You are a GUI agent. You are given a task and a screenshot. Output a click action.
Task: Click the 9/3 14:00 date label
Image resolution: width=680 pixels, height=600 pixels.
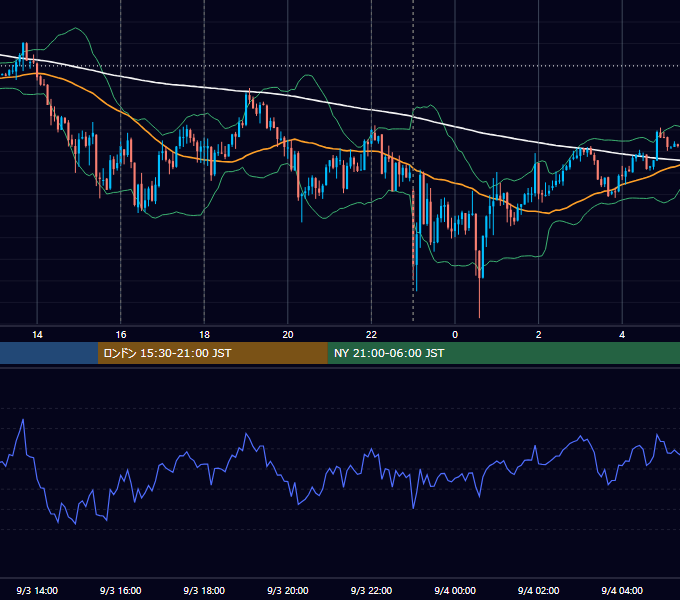click(37, 590)
